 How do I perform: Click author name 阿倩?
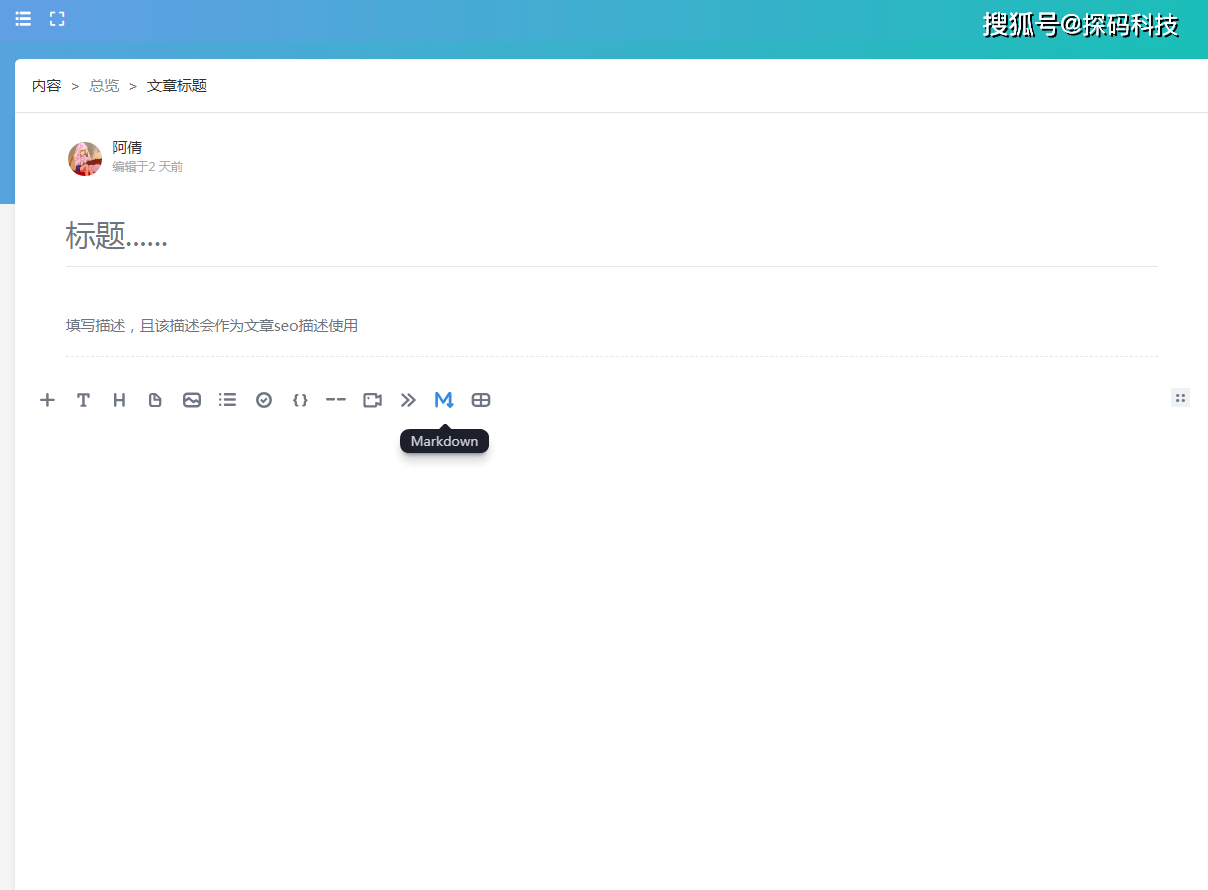click(127, 148)
